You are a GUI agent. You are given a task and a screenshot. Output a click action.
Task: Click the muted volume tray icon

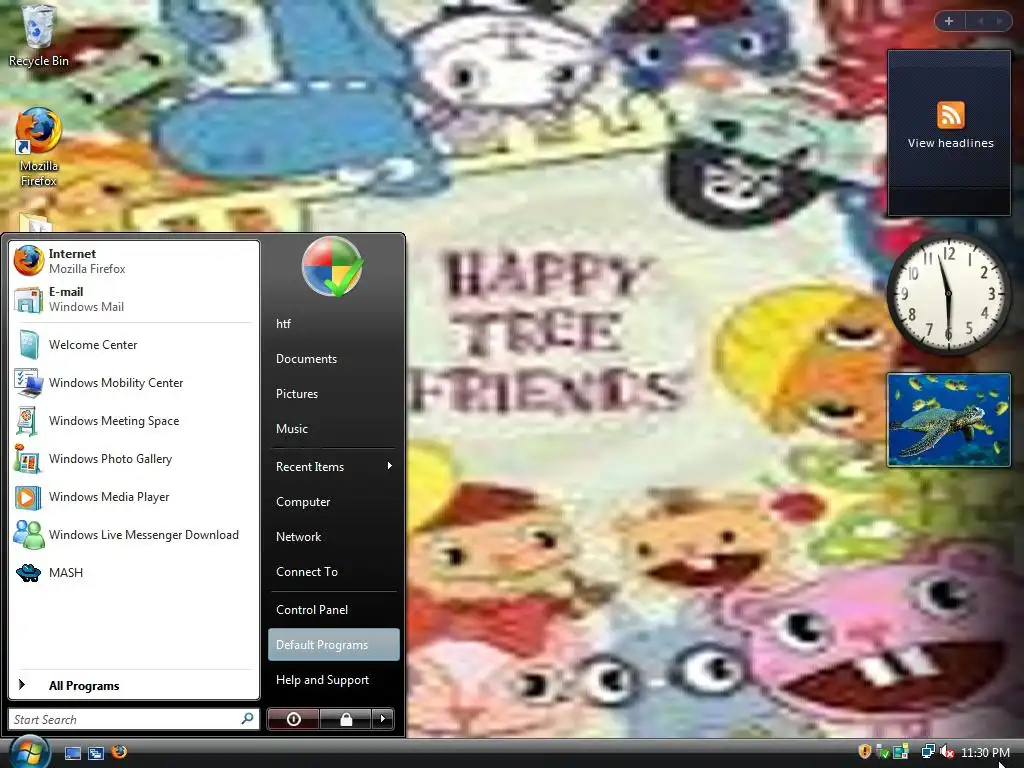(948, 752)
